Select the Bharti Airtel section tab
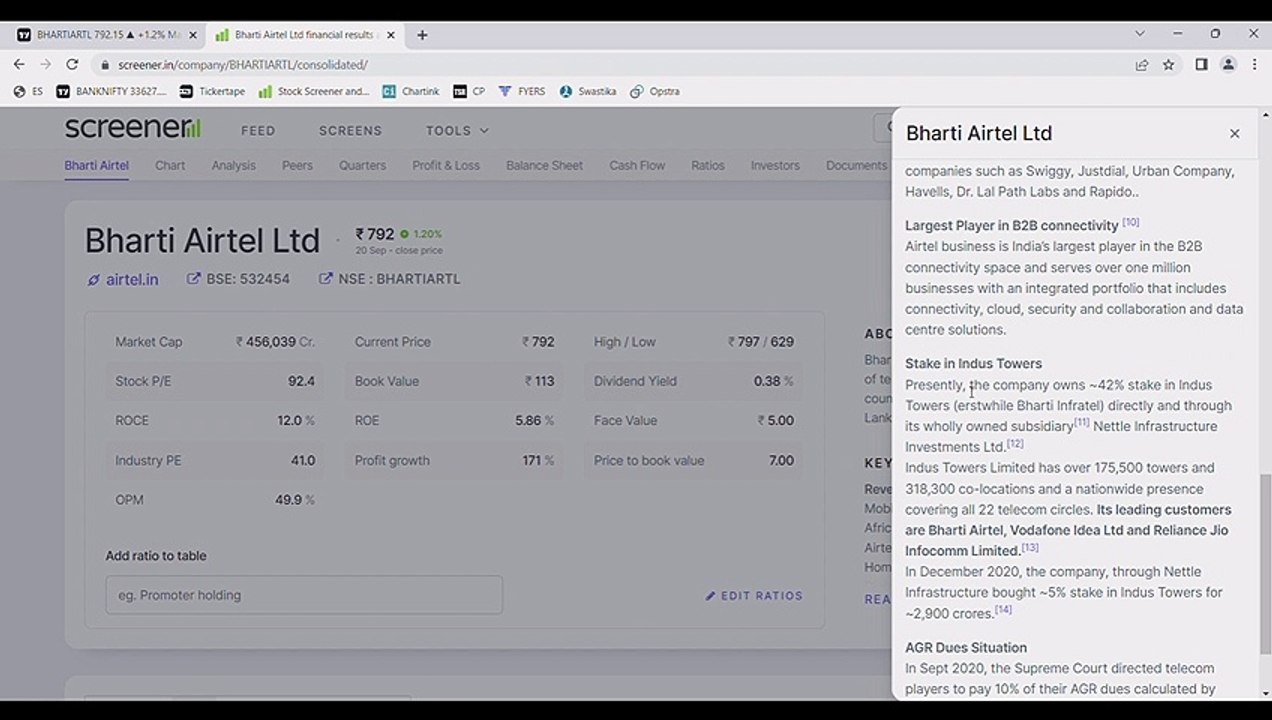The image size is (1272, 720). 96,166
